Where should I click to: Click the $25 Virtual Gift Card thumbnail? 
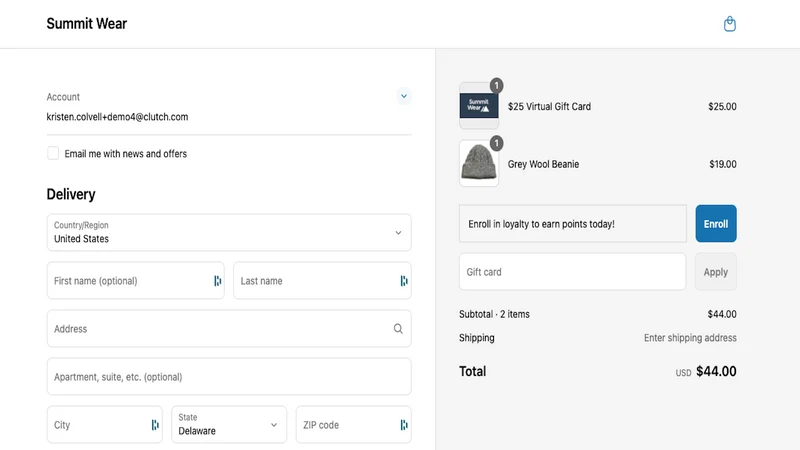click(x=479, y=106)
